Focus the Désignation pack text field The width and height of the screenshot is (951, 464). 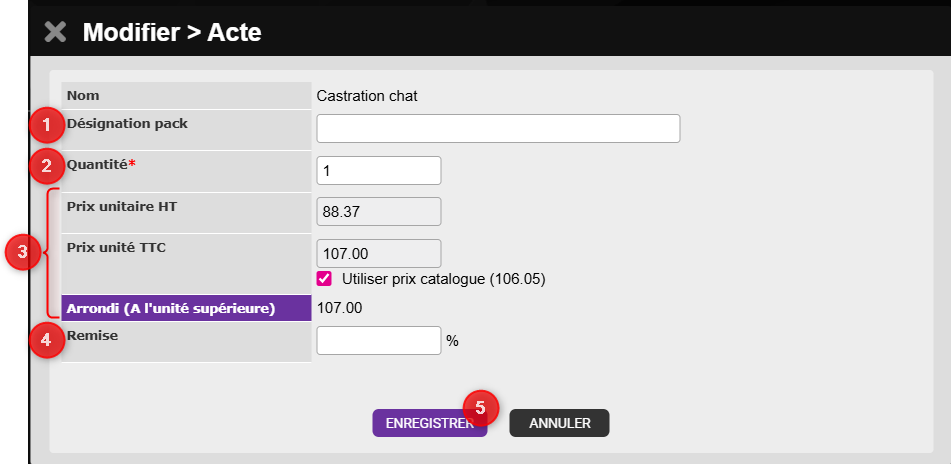498,129
